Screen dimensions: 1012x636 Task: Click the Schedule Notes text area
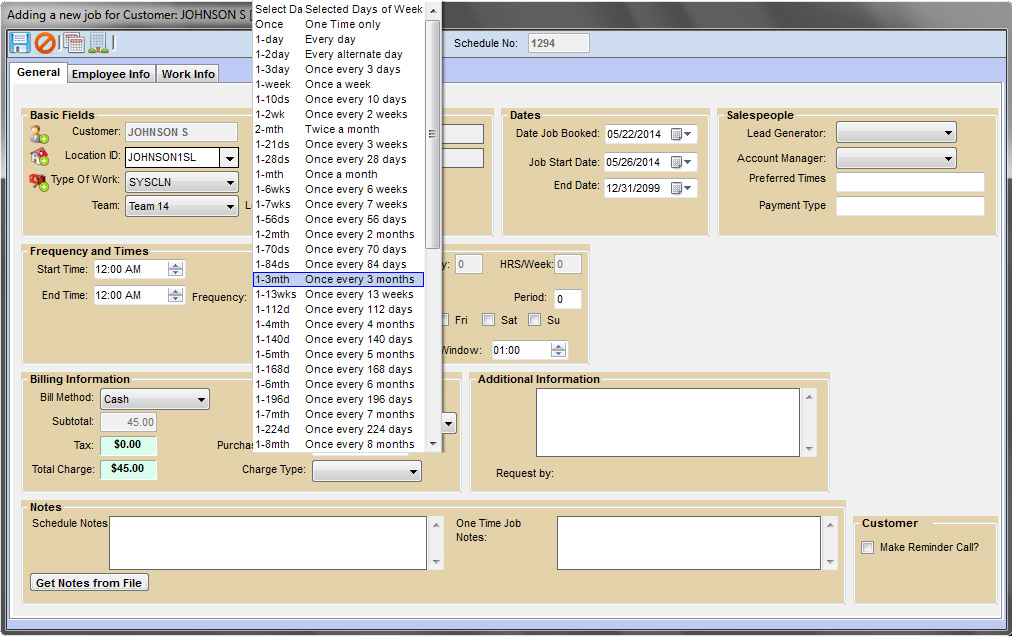click(268, 542)
